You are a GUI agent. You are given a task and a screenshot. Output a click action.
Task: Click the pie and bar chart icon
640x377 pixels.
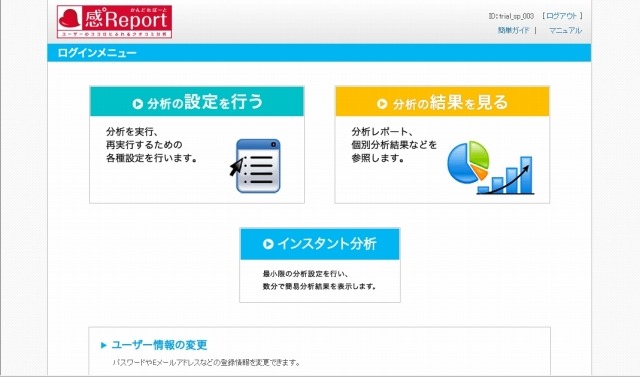click(490, 167)
